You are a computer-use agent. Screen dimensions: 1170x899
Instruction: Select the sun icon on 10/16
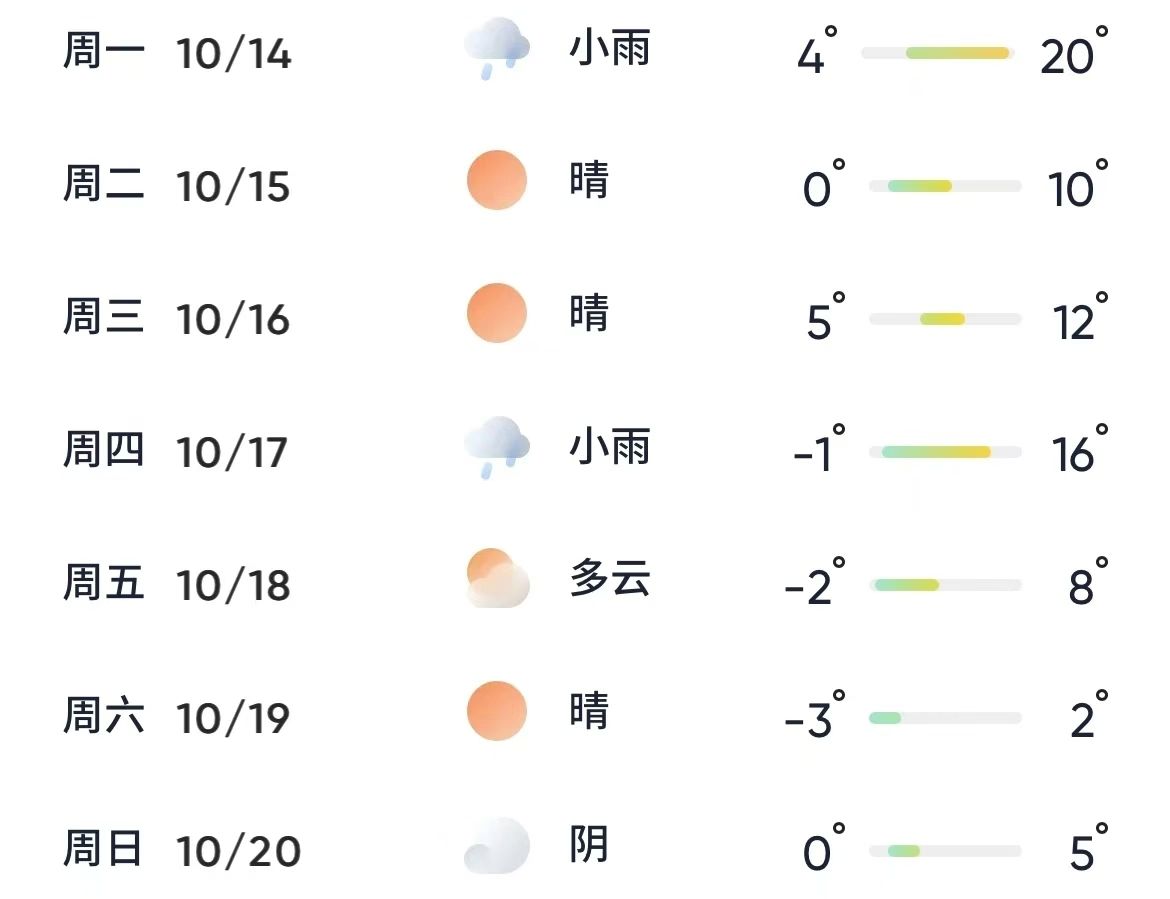pos(497,313)
